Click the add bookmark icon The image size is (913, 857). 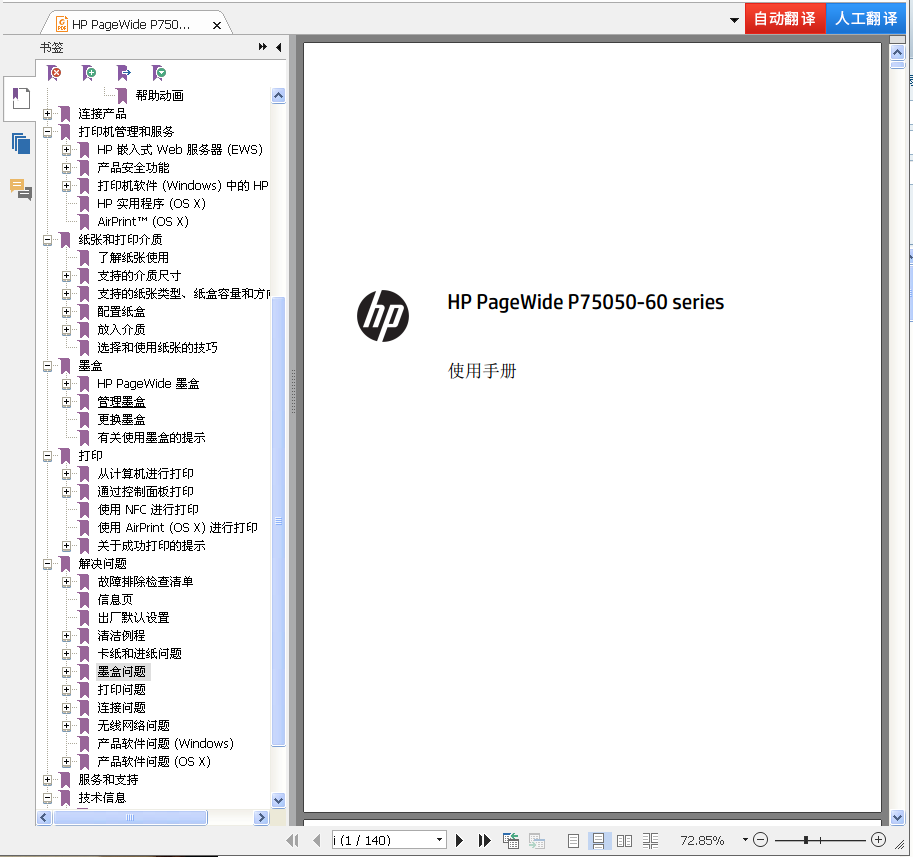pyautogui.click(x=89, y=72)
